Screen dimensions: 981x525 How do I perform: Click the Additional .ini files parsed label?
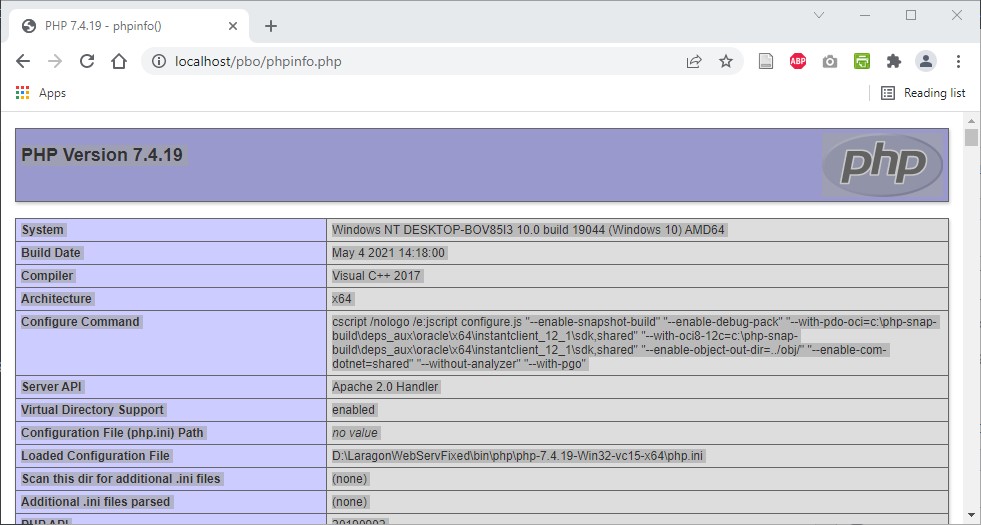pos(96,502)
